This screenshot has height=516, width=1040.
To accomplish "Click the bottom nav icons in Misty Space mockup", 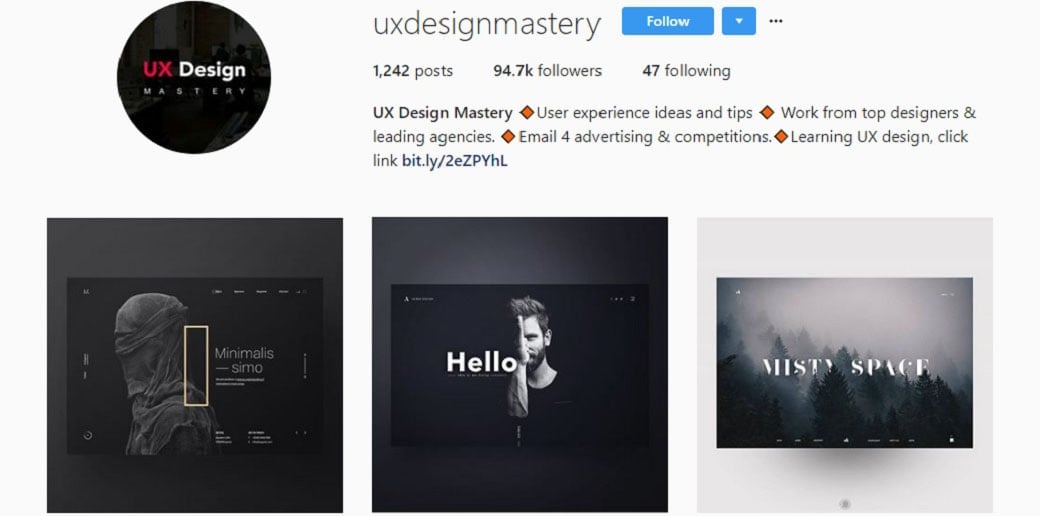I will (x=846, y=439).
